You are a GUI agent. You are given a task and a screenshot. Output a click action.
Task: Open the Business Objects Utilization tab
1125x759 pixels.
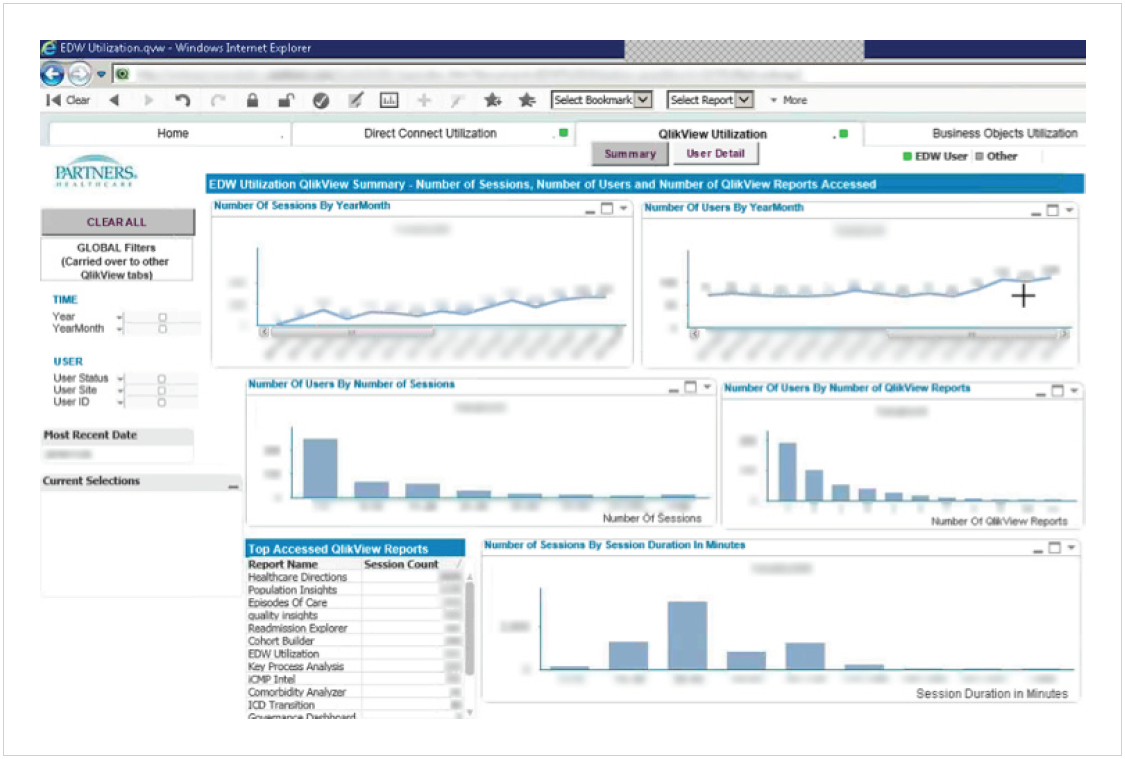(975, 133)
